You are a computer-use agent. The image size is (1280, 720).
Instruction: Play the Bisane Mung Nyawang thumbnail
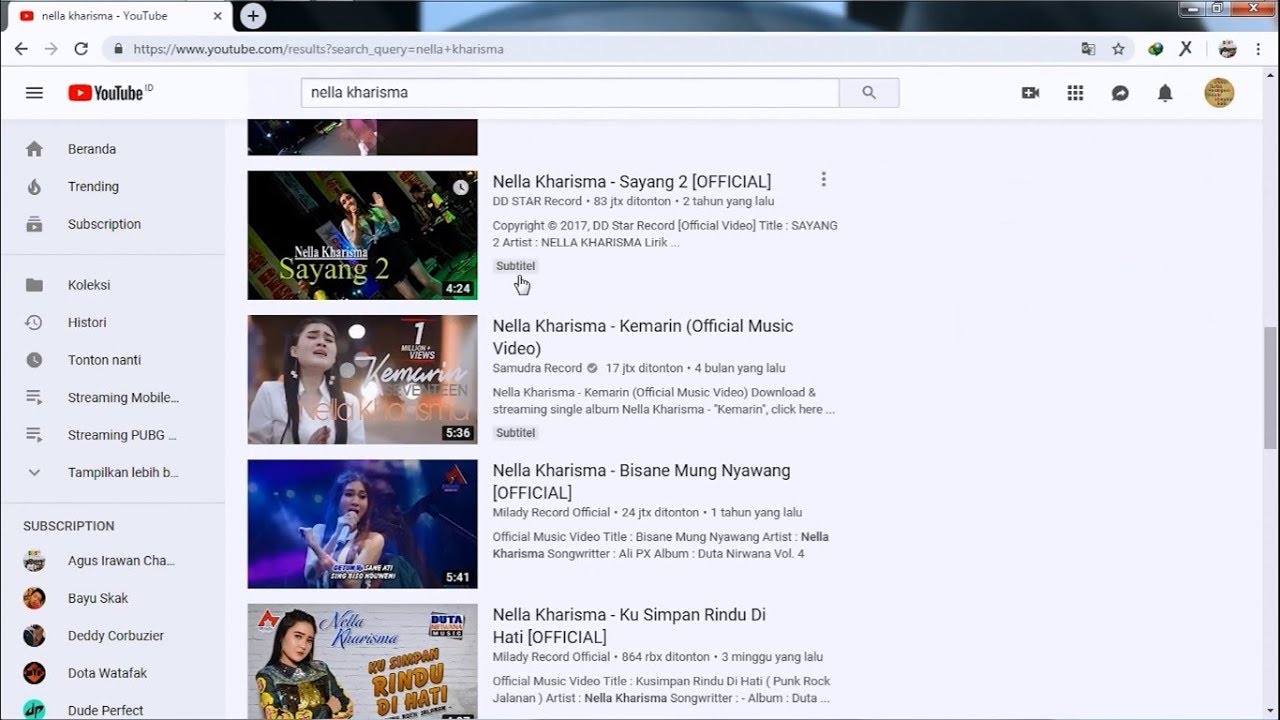pos(362,524)
